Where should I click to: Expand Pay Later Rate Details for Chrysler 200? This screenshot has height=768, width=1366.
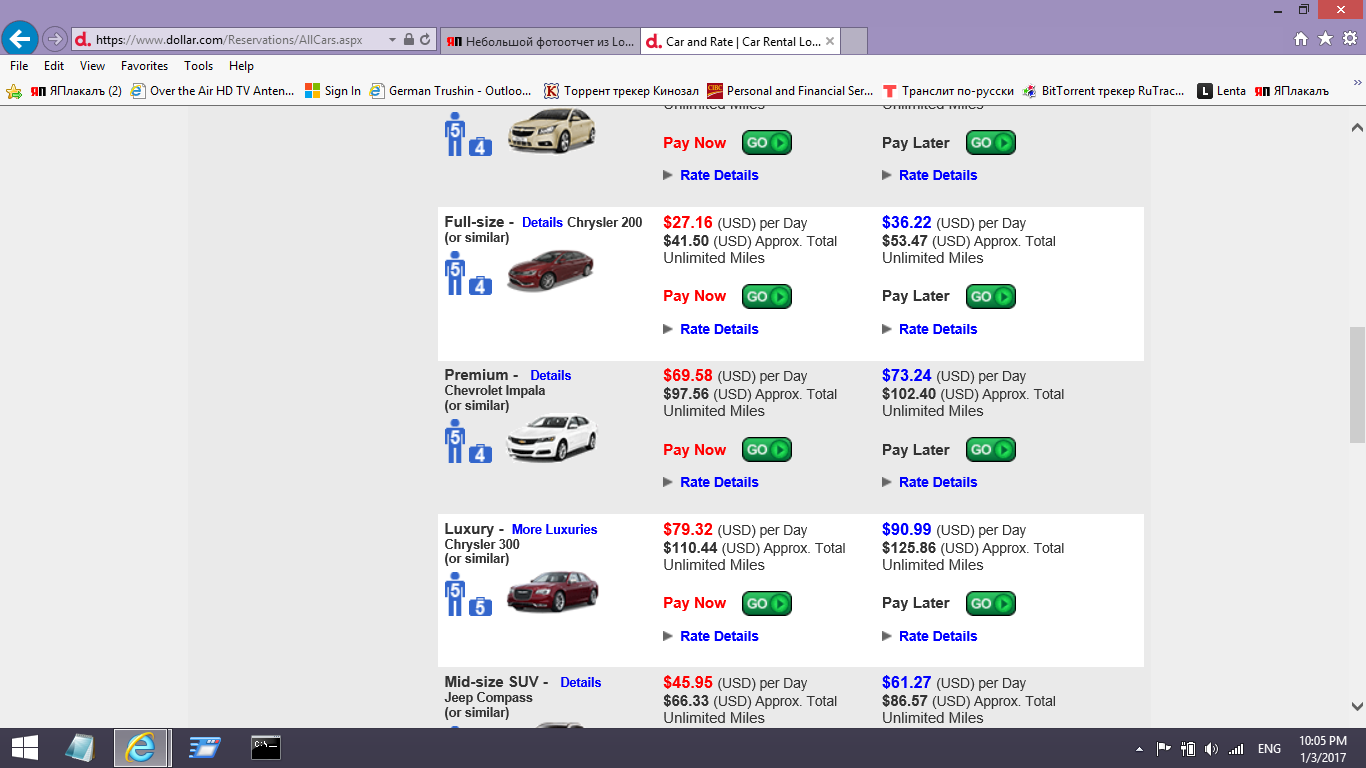point(930,329)
